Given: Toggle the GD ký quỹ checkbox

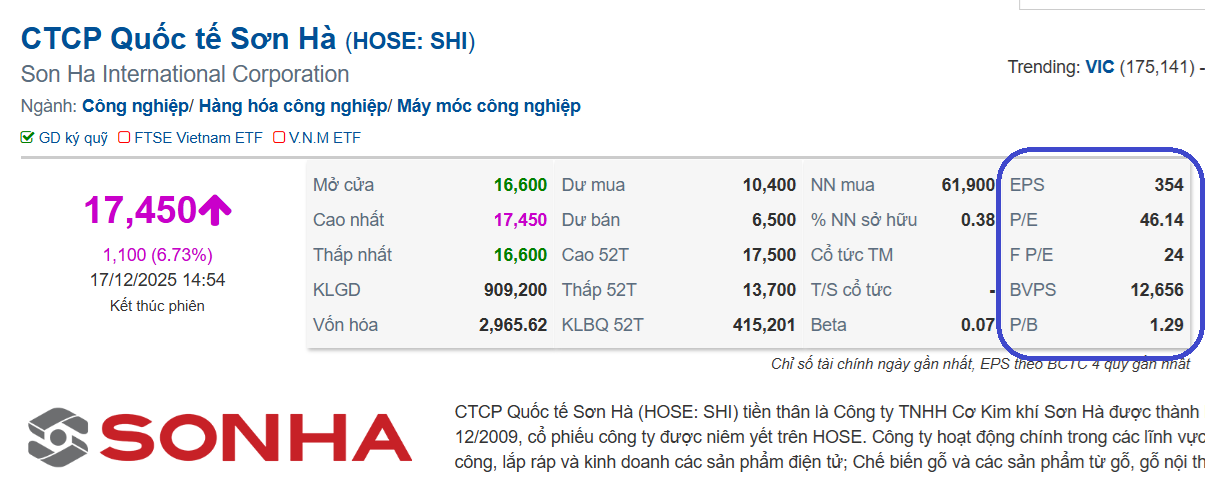Looking at the screenshot, I should click(x=28, y=138).
